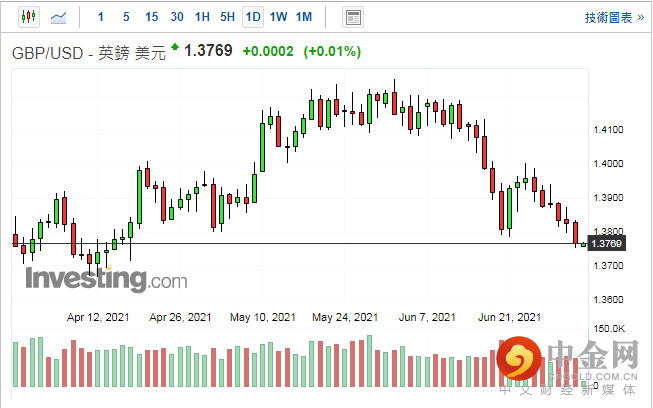This screenshot has height=408, width=653.
Task: Choose the 5H timeframe
Action: (227, 17)
